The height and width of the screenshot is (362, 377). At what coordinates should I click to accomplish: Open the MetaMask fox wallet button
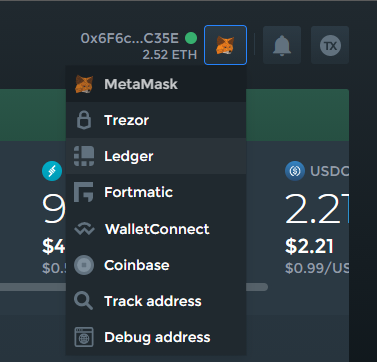225,45
